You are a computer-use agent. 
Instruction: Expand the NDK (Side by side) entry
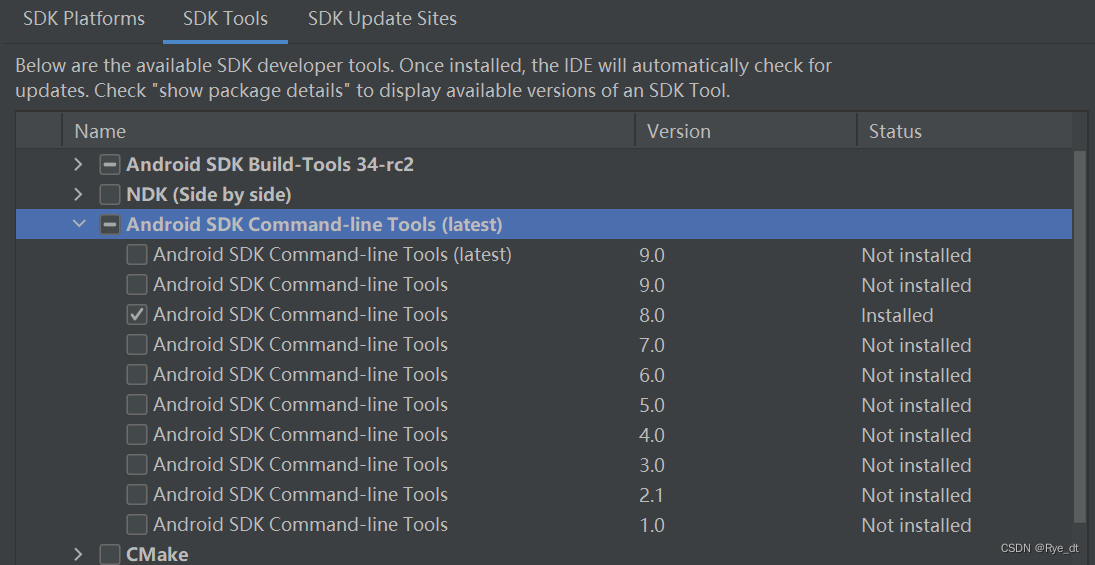click(78, 194)
